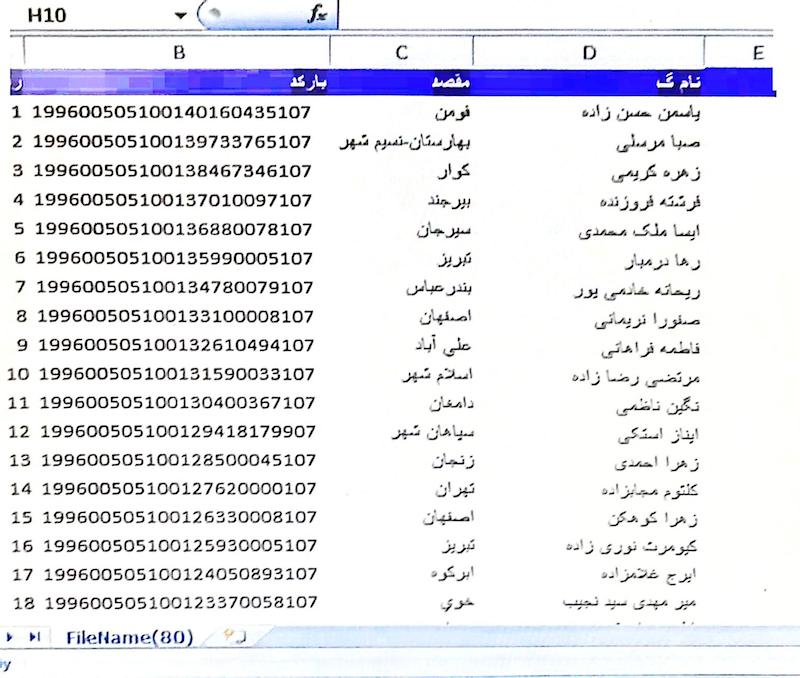This screenshot has width=800, height=678.
Task: Click destination cell سیرجان in row 5
Action: (444, 230)
